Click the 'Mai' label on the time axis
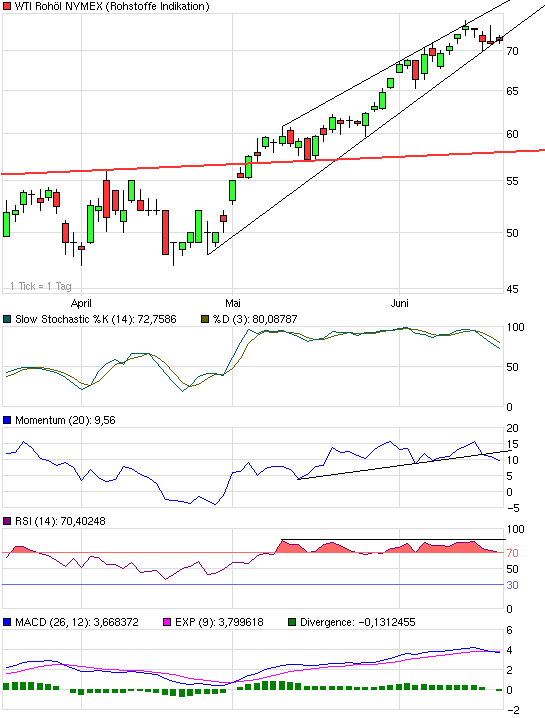The height and width of the screenshot is (718, 545). (233, 303)
